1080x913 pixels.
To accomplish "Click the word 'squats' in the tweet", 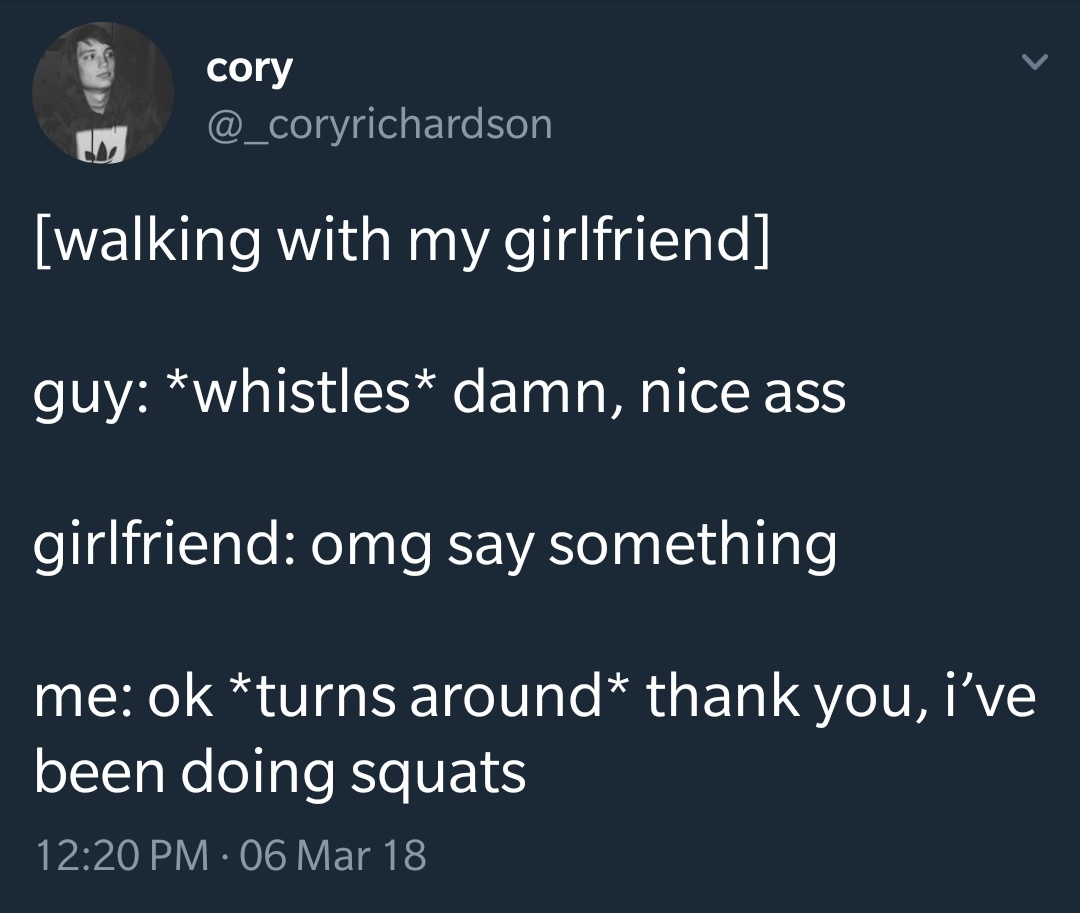I will (x=439, y=775).
